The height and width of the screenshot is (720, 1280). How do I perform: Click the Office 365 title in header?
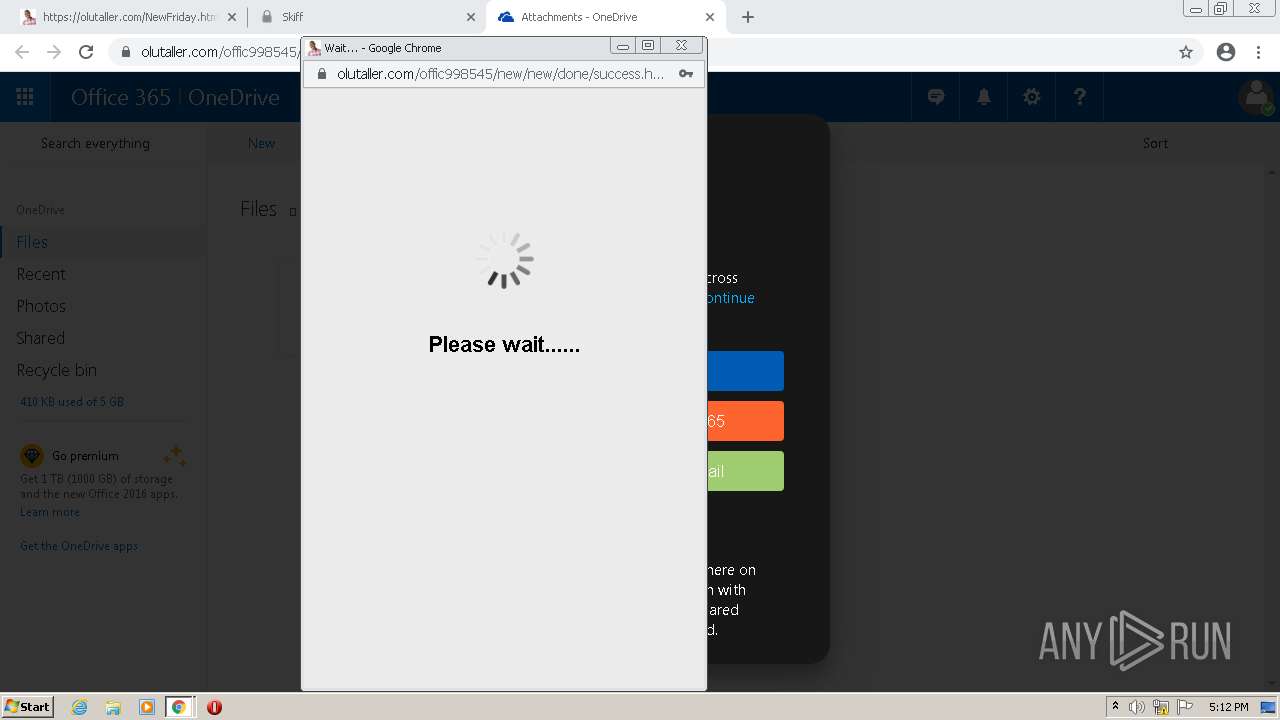coord(121,97)
